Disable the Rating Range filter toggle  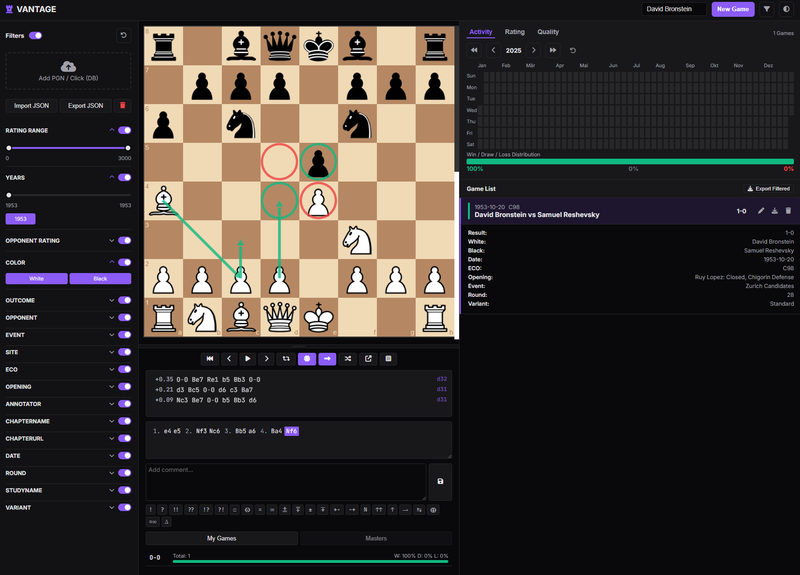pyautogui.click(x=125, y=130)
